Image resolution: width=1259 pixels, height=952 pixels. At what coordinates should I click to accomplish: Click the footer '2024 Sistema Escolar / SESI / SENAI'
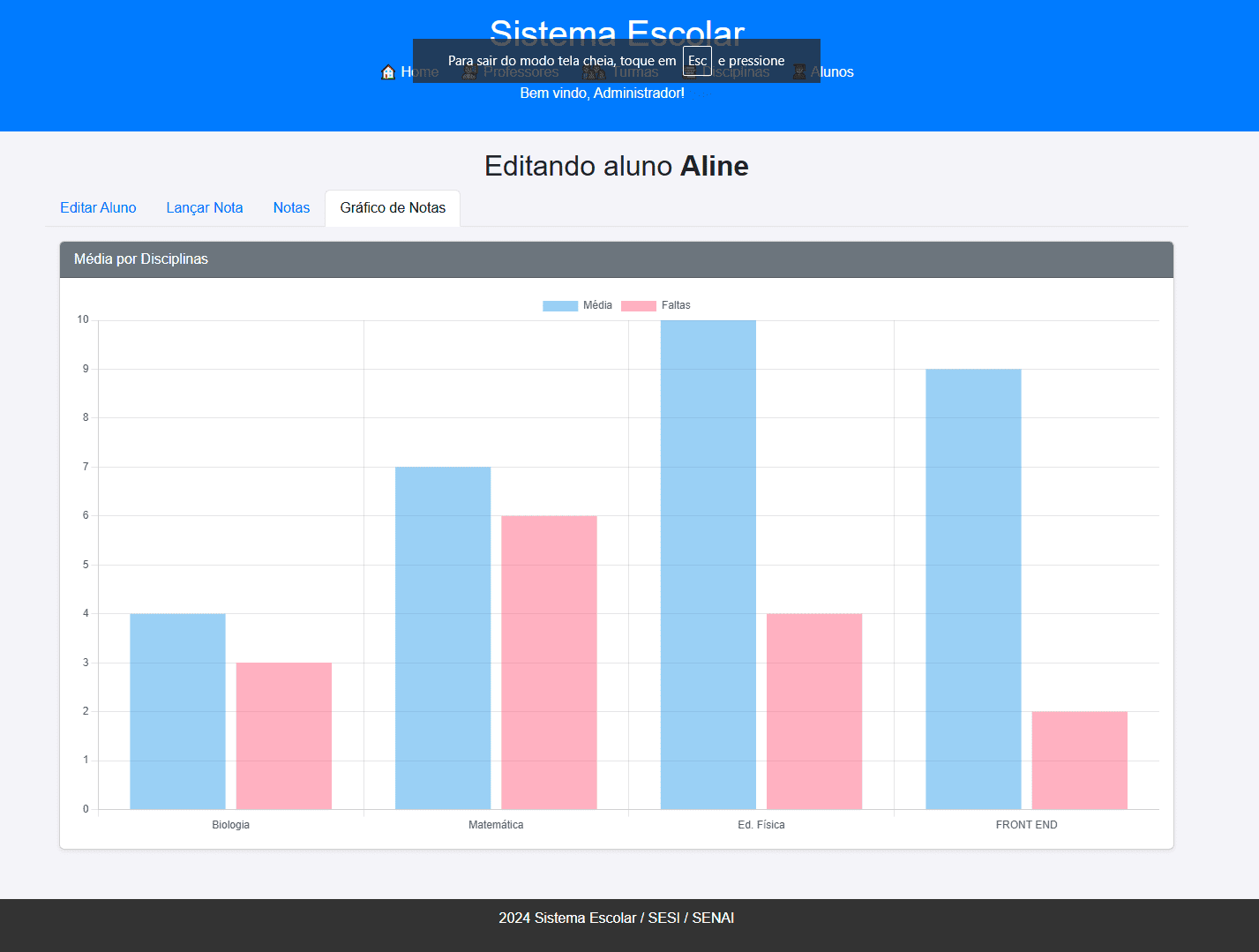click(616, 918)
